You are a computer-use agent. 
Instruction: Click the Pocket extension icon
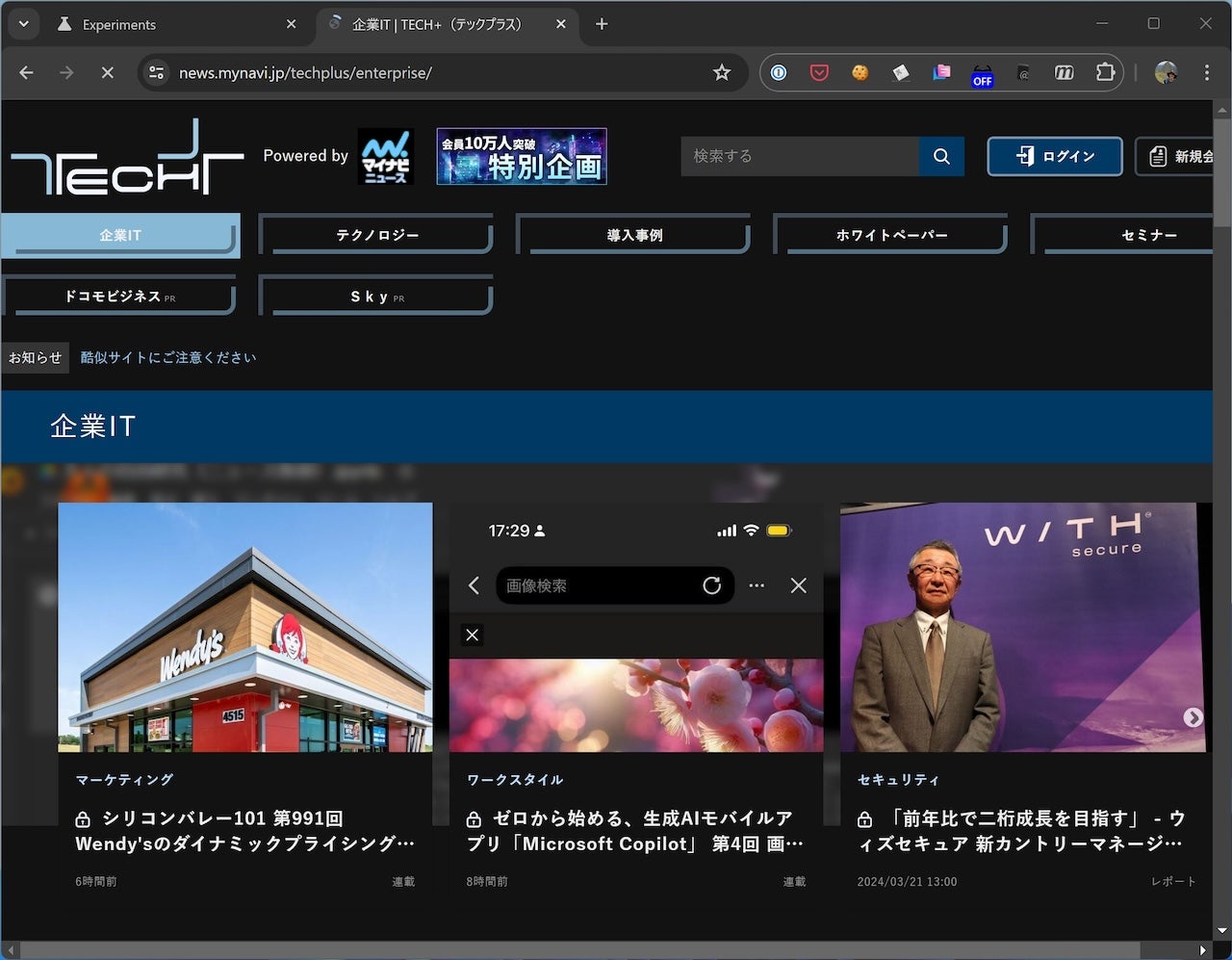tap(819, 72)
